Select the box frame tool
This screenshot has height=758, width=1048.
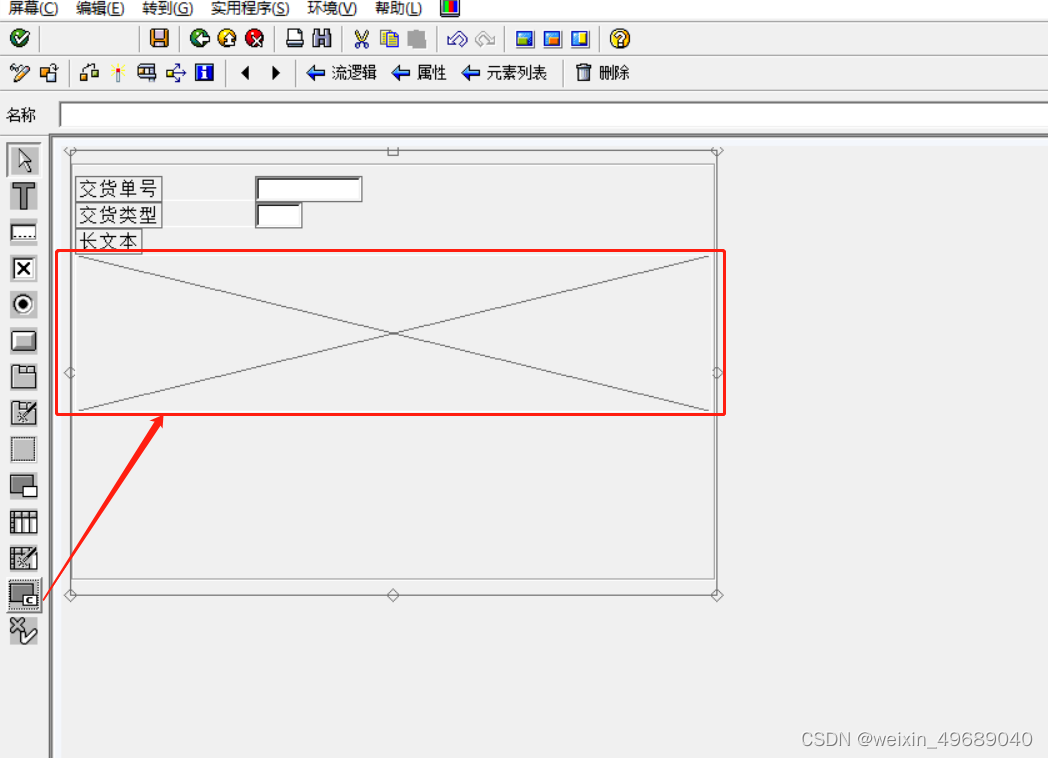[x=23, y=449]
